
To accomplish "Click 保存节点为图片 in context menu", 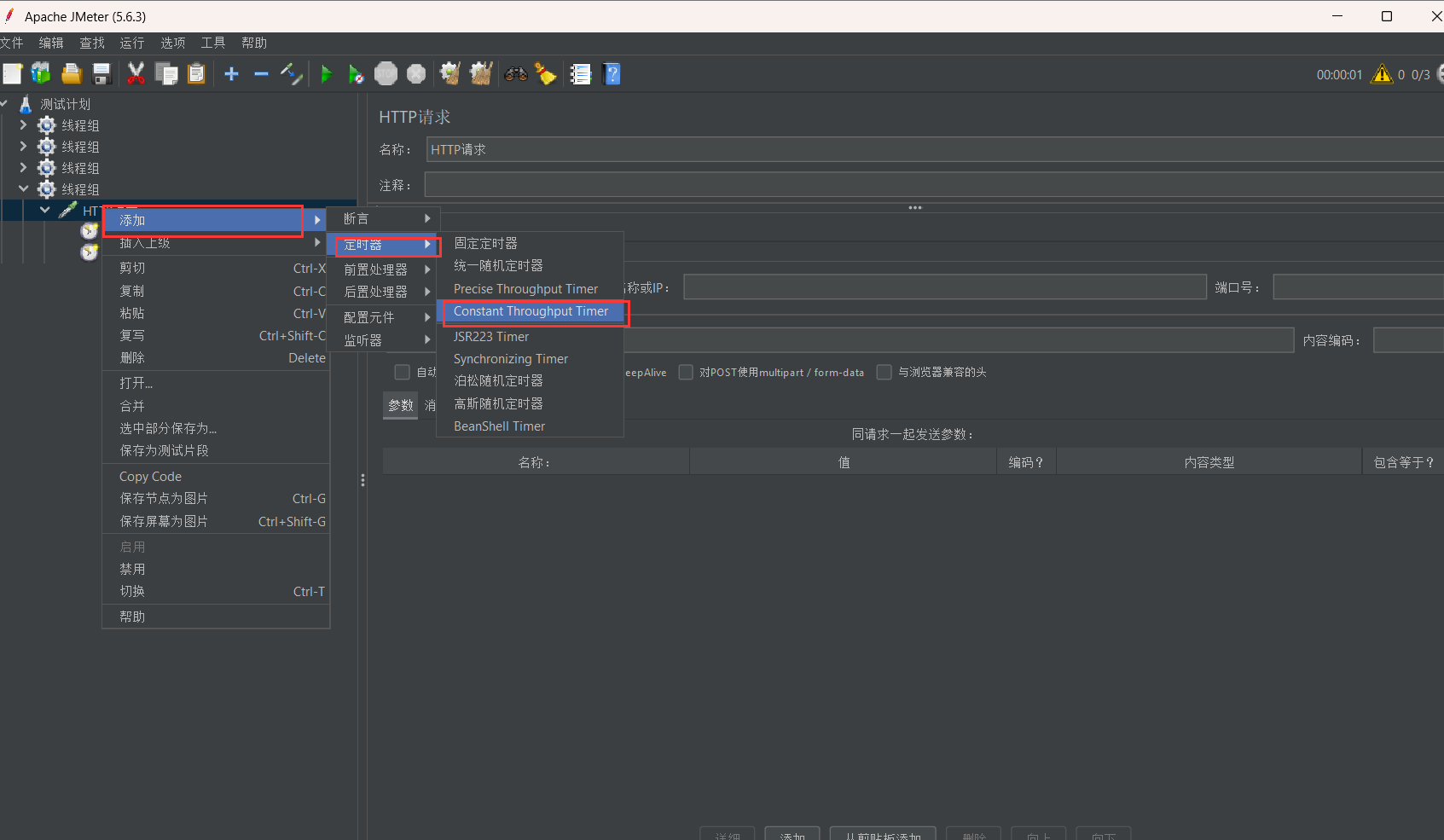I will (215, 499).
